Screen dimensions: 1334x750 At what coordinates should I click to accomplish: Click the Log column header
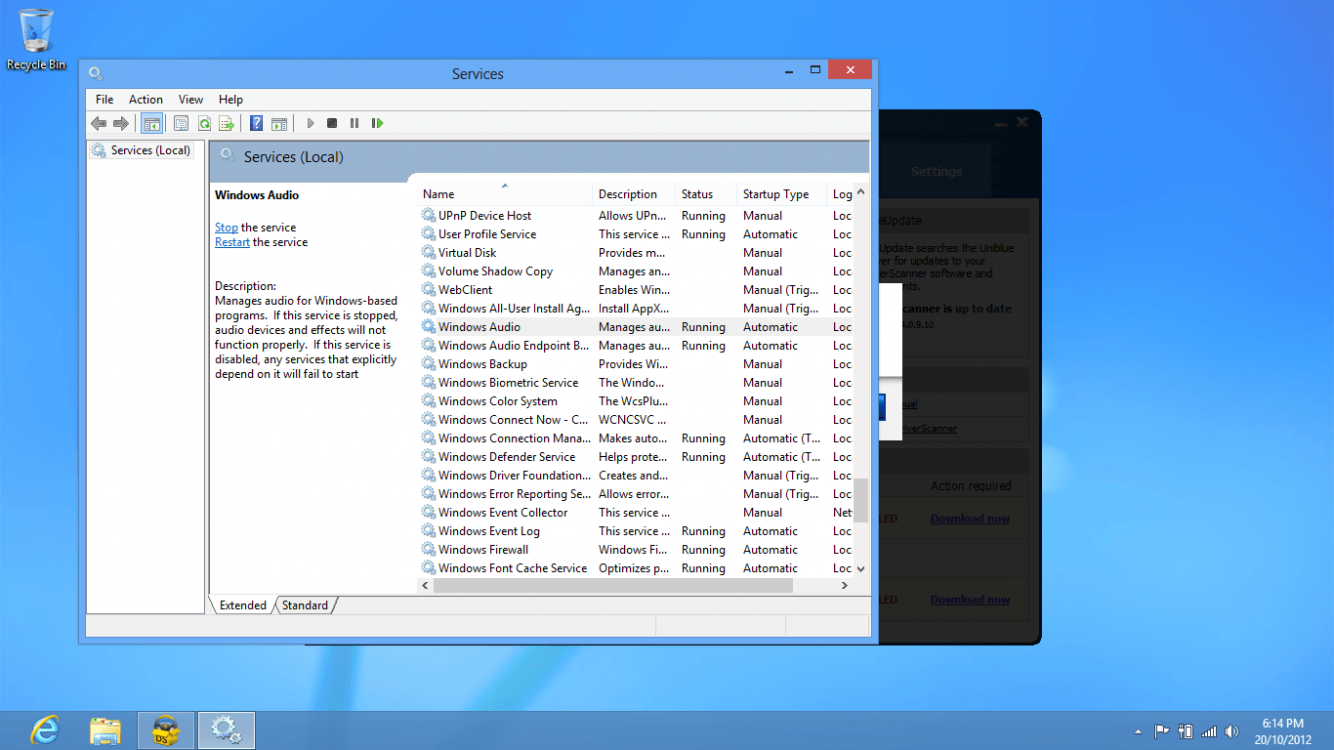coord(841,194)
